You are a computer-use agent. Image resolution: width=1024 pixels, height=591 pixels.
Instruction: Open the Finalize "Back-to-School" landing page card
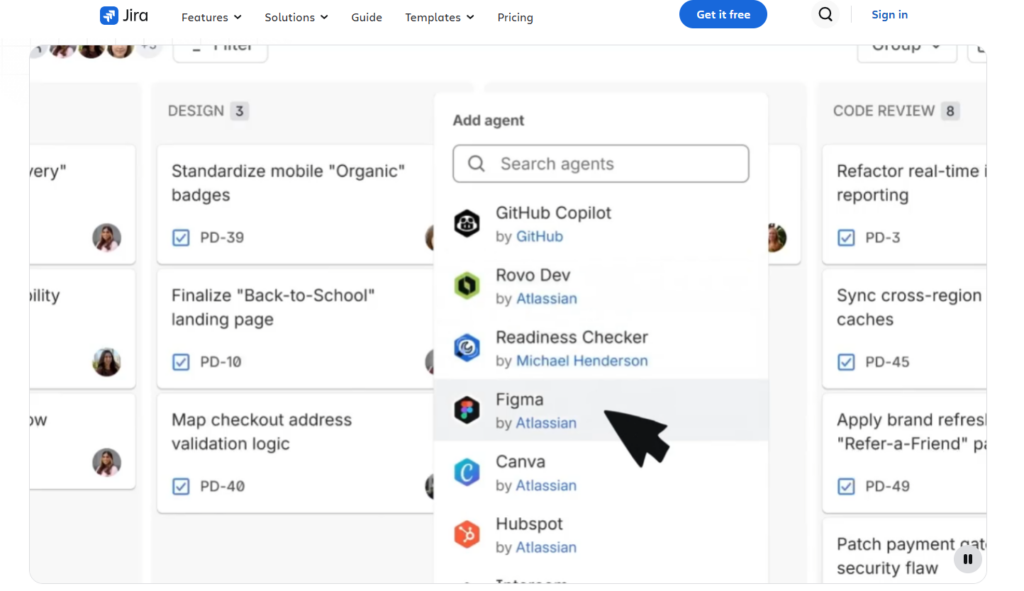tap(296, 328)
